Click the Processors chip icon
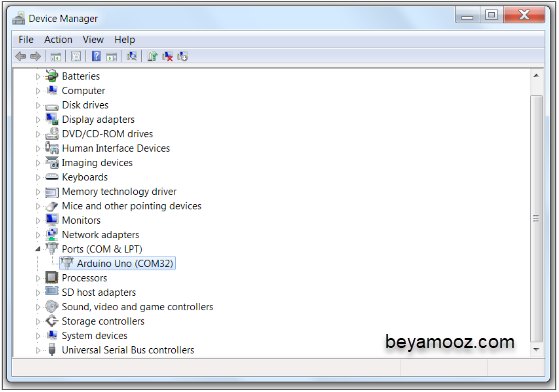Screen dimensions: 559x392 52,277
